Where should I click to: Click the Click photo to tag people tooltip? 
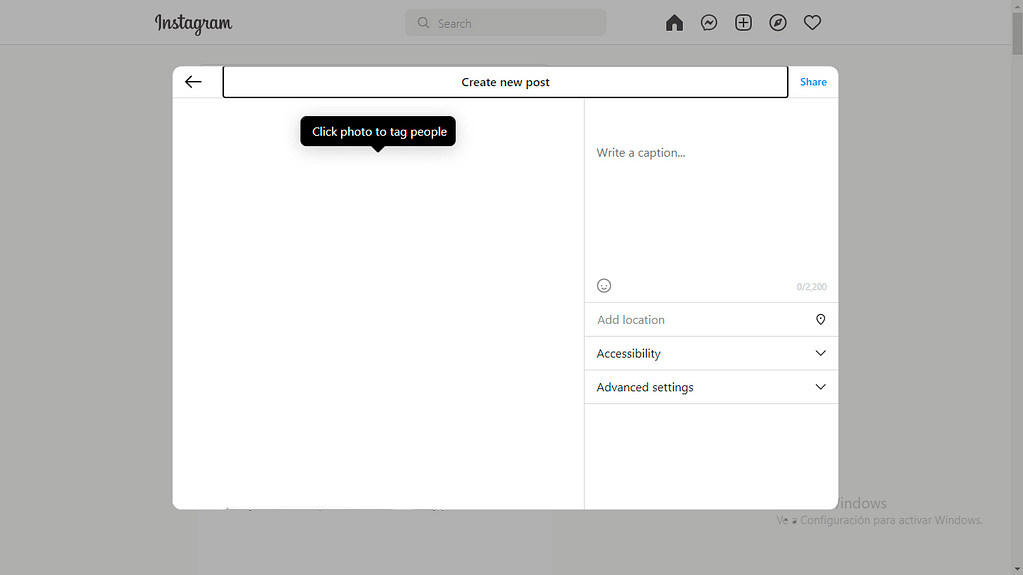tap(378, 132)
